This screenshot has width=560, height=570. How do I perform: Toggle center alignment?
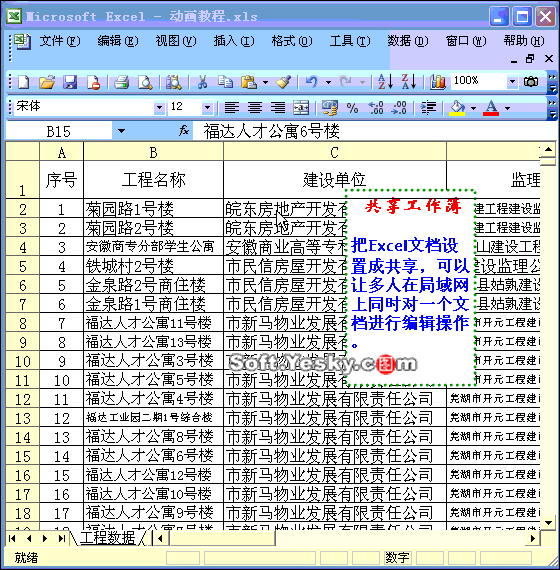pos(255,108)
